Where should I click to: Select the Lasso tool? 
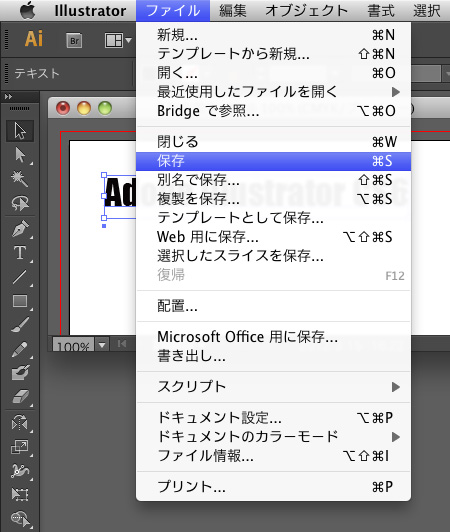click(20, 203)
